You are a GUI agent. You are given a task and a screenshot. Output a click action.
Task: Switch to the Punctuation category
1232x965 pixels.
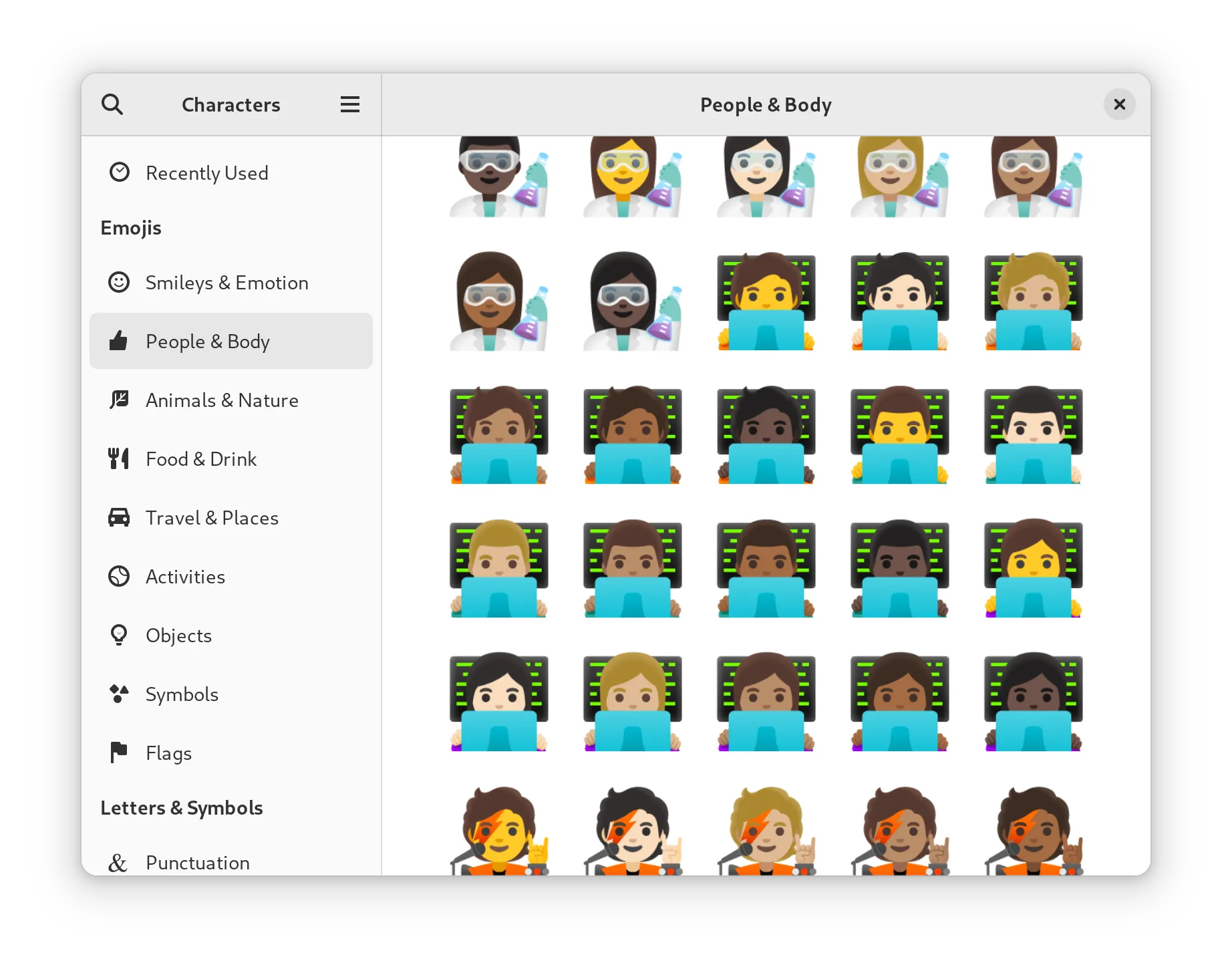point(197,862)
